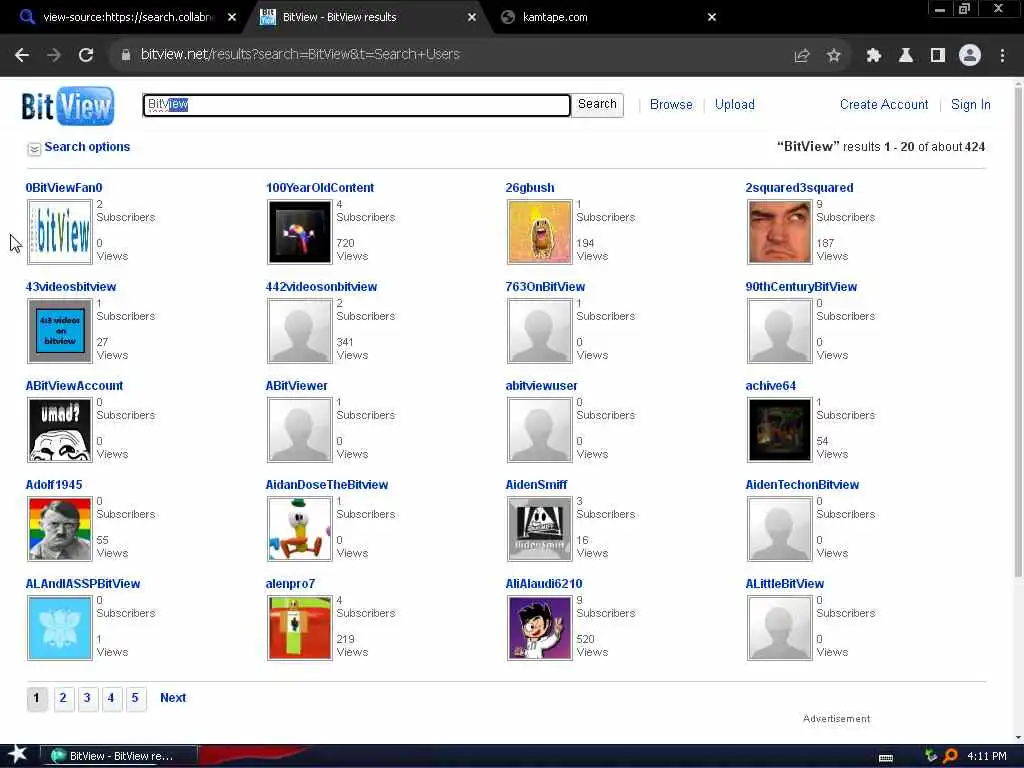Viewport: 1024px width, 768px height.
Task: Click the AliAlaudi6210 avatar thumbnail
Action: coord(539,628)
